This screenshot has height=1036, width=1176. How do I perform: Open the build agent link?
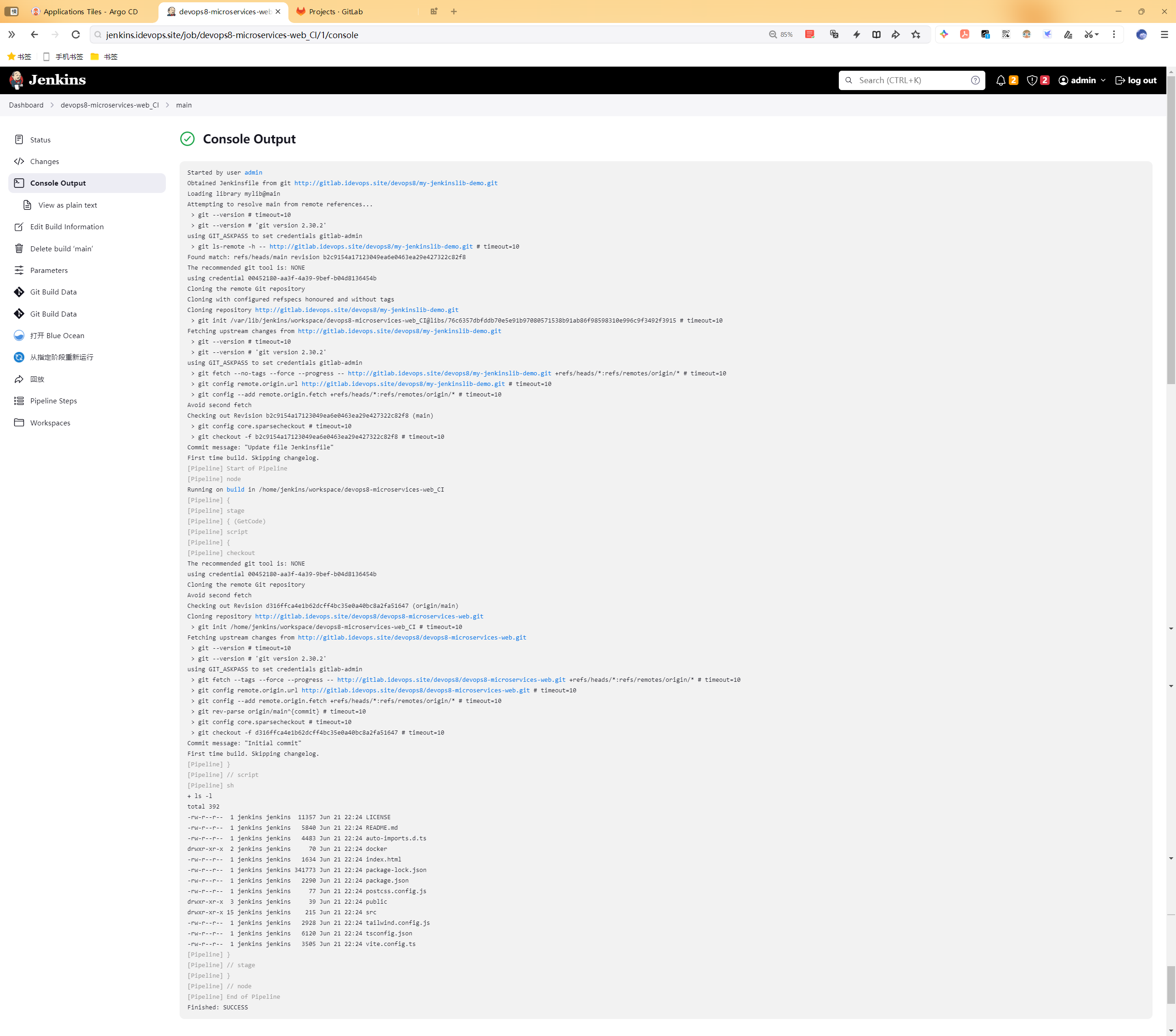point(235,490)
